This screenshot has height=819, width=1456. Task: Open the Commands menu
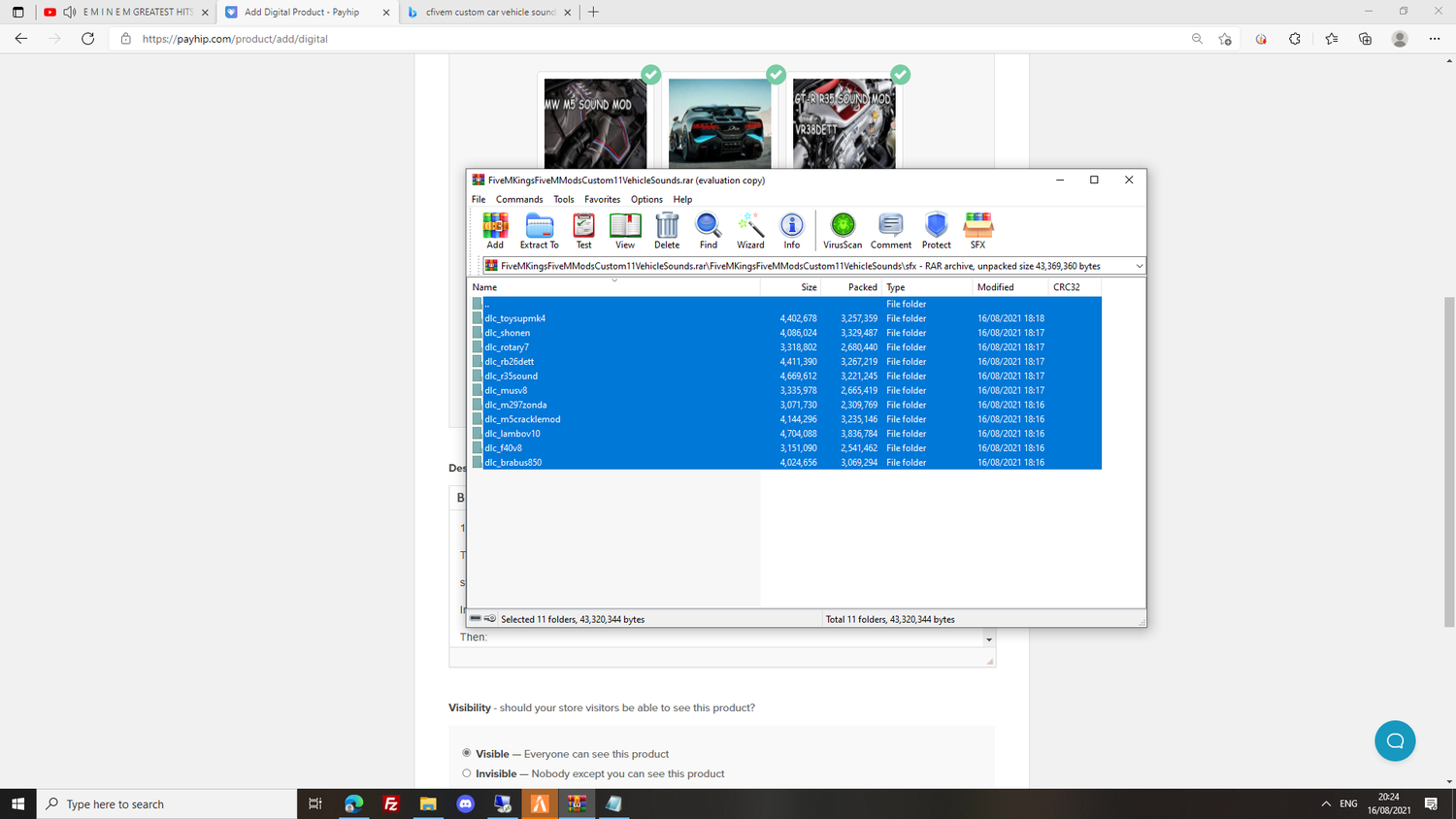pyautogui.click(x=519, y=199)
